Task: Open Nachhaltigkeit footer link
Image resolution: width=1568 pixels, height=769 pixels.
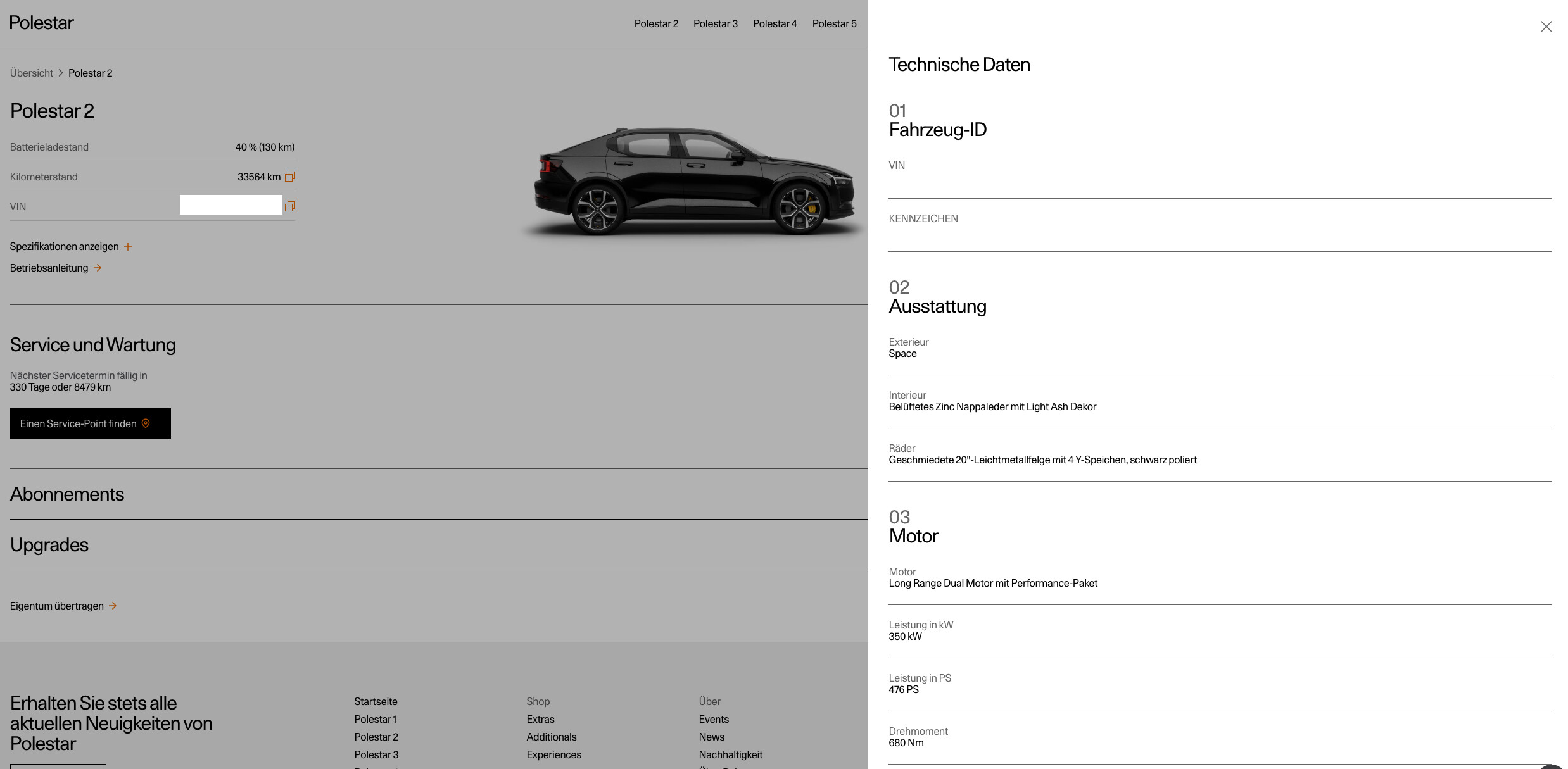Action: click(730, 754)
